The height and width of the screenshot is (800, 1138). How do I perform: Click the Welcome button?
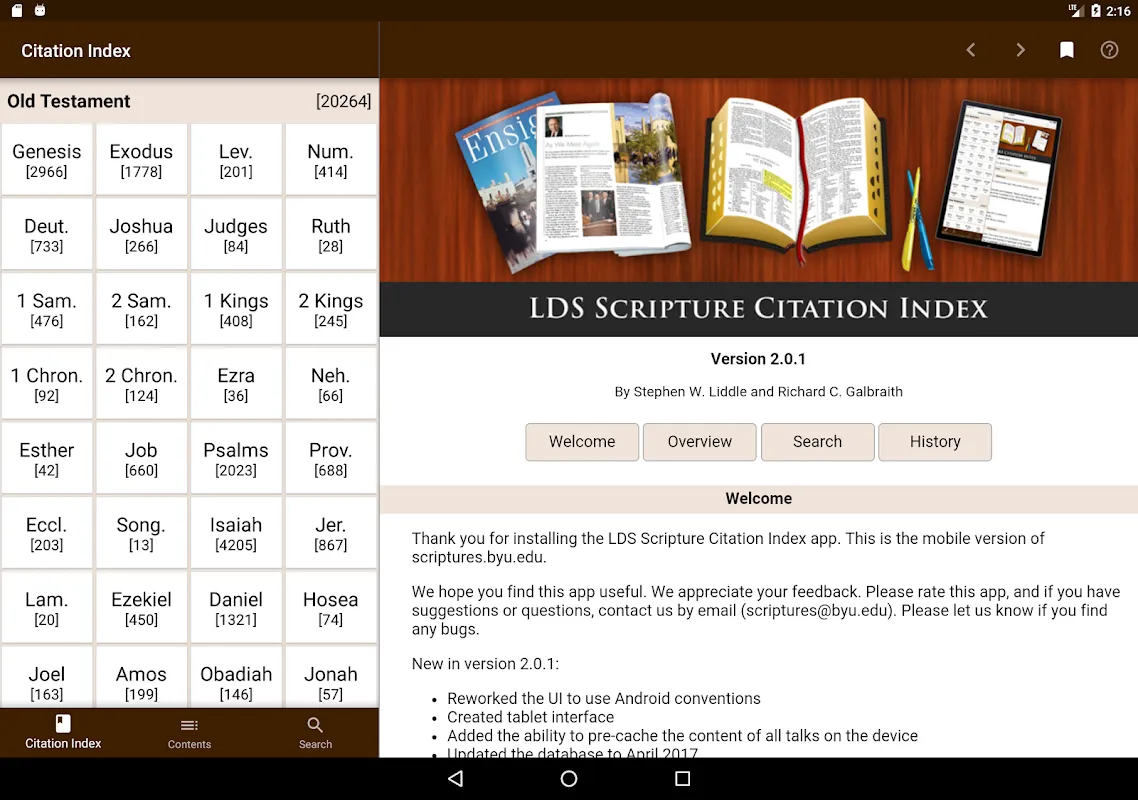click(x=582, y=442)
